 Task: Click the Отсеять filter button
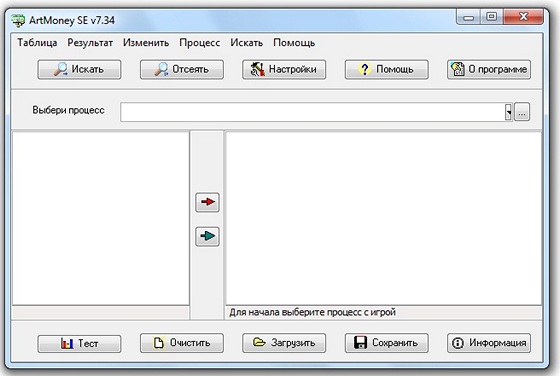(x=182, y=69)
